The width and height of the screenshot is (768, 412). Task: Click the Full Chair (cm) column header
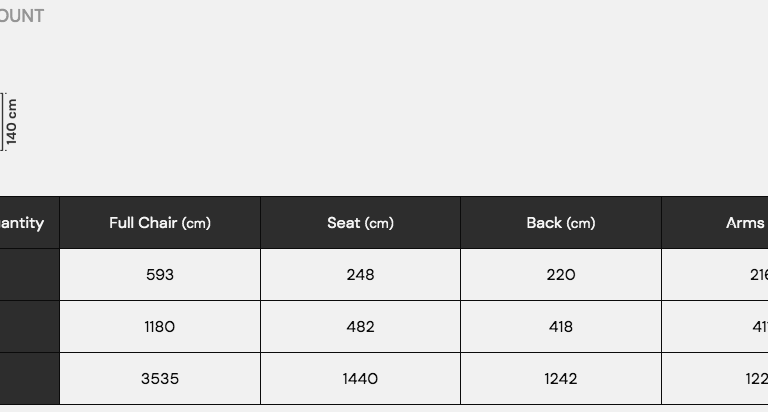coord(160,223)
